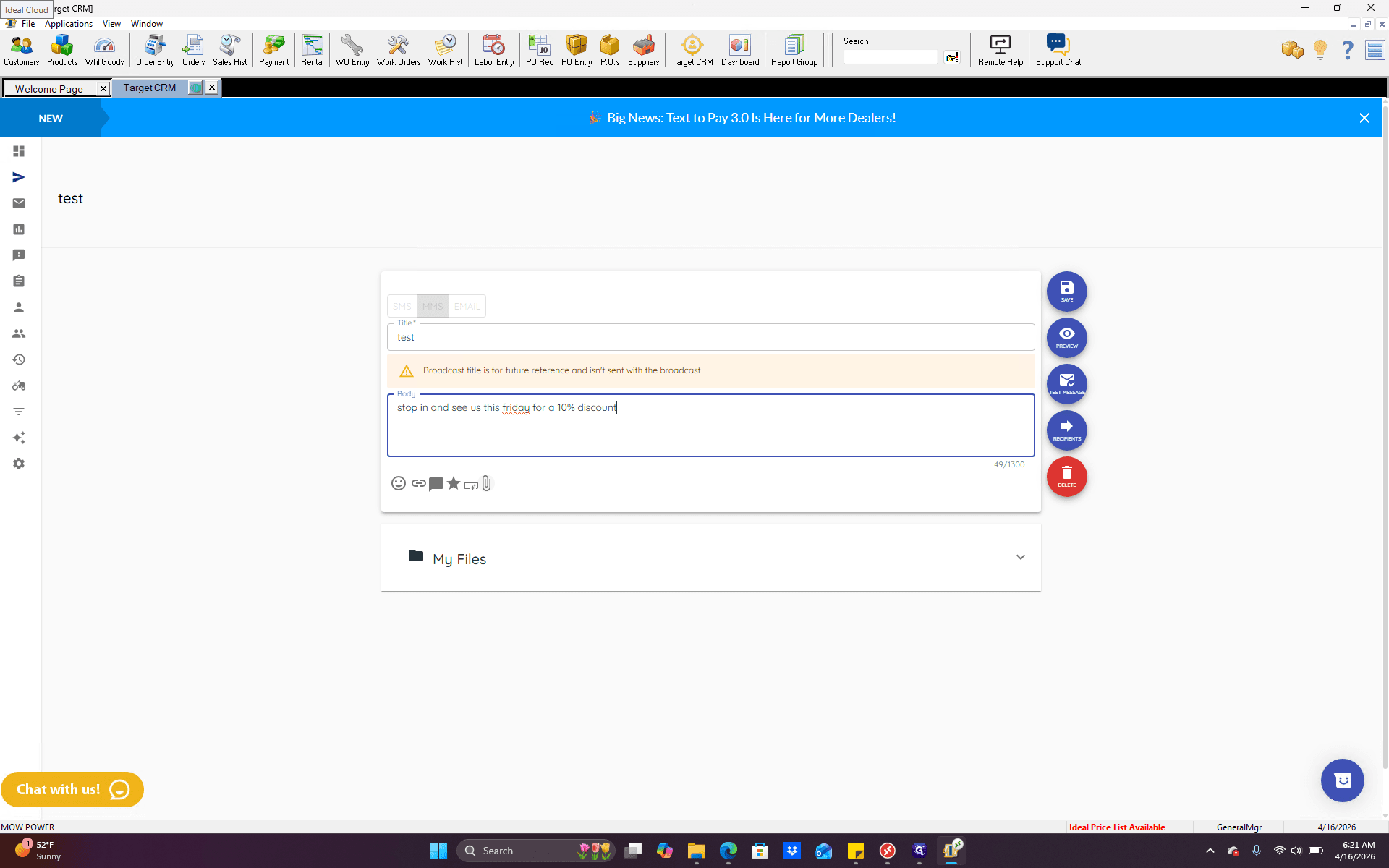Click the round SAVE button
The width and height of the screenshot is (1389, 868).
point(1066,291)
